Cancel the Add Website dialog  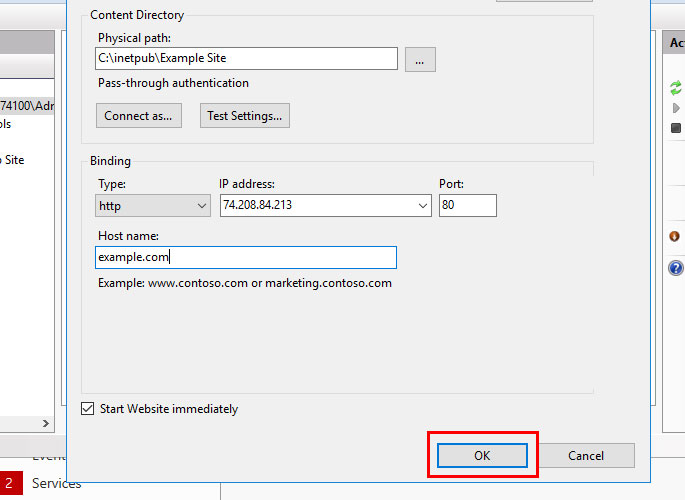point(586,455)
